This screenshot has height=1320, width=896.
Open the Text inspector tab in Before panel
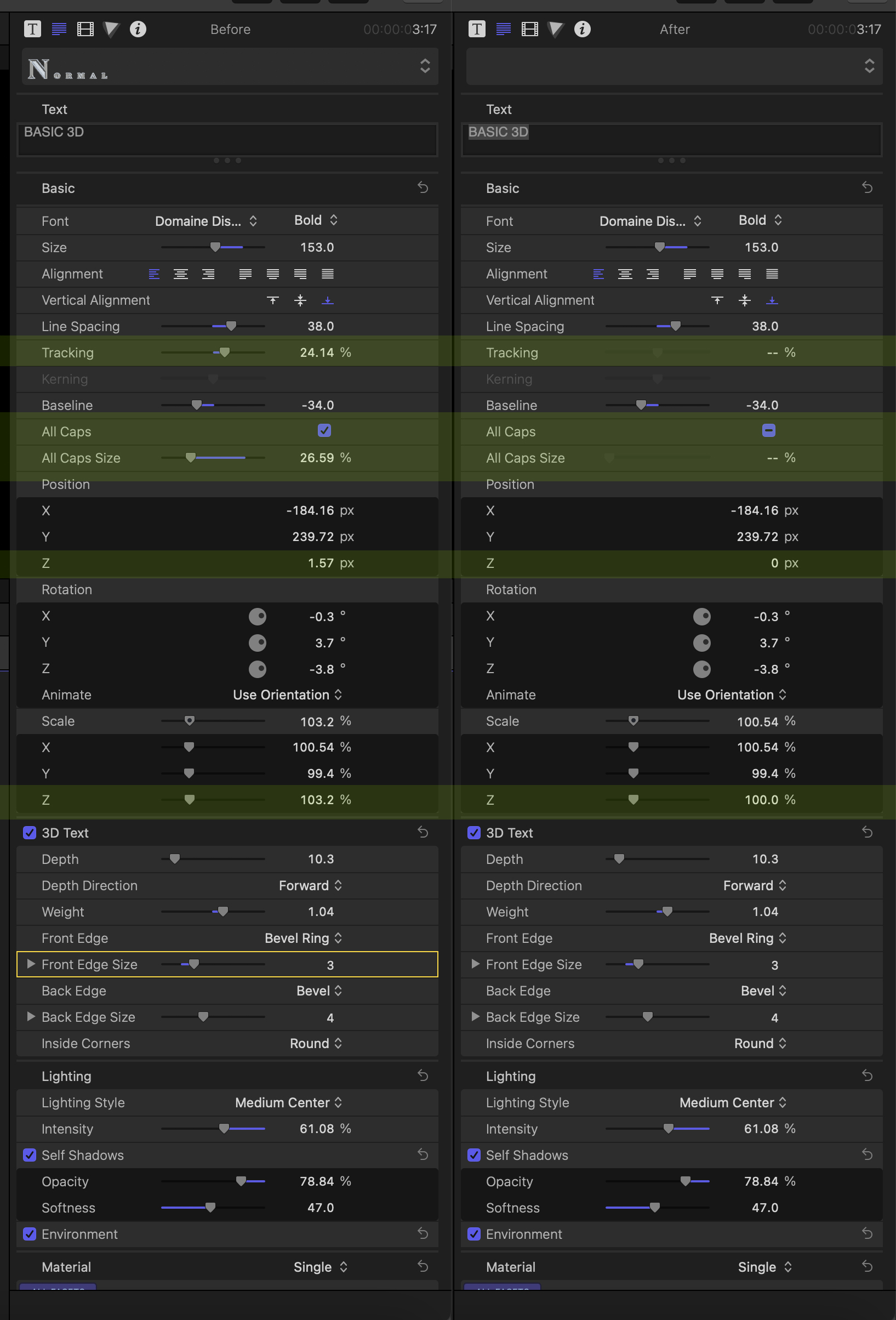coord(32,29)
